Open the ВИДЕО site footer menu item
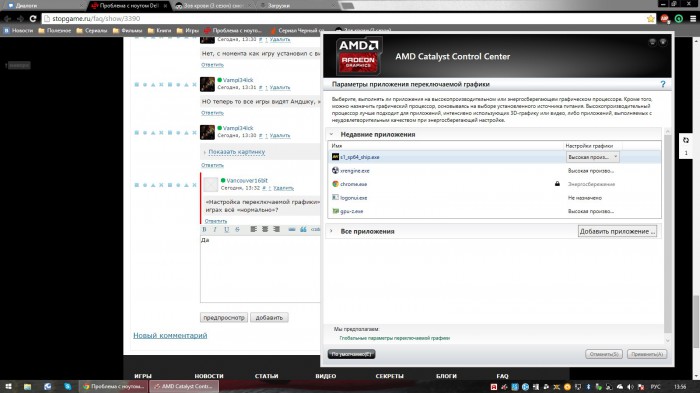700x393 pixels. [x=325, y=376]
